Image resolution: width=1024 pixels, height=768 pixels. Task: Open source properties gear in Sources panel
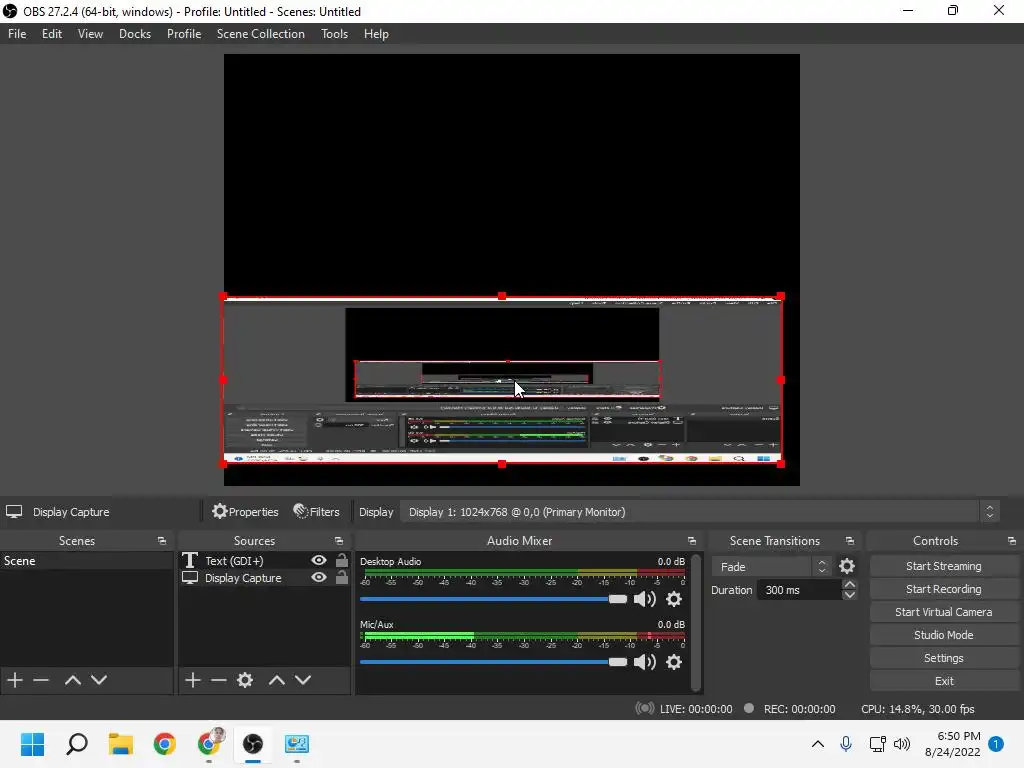(245, 680)
